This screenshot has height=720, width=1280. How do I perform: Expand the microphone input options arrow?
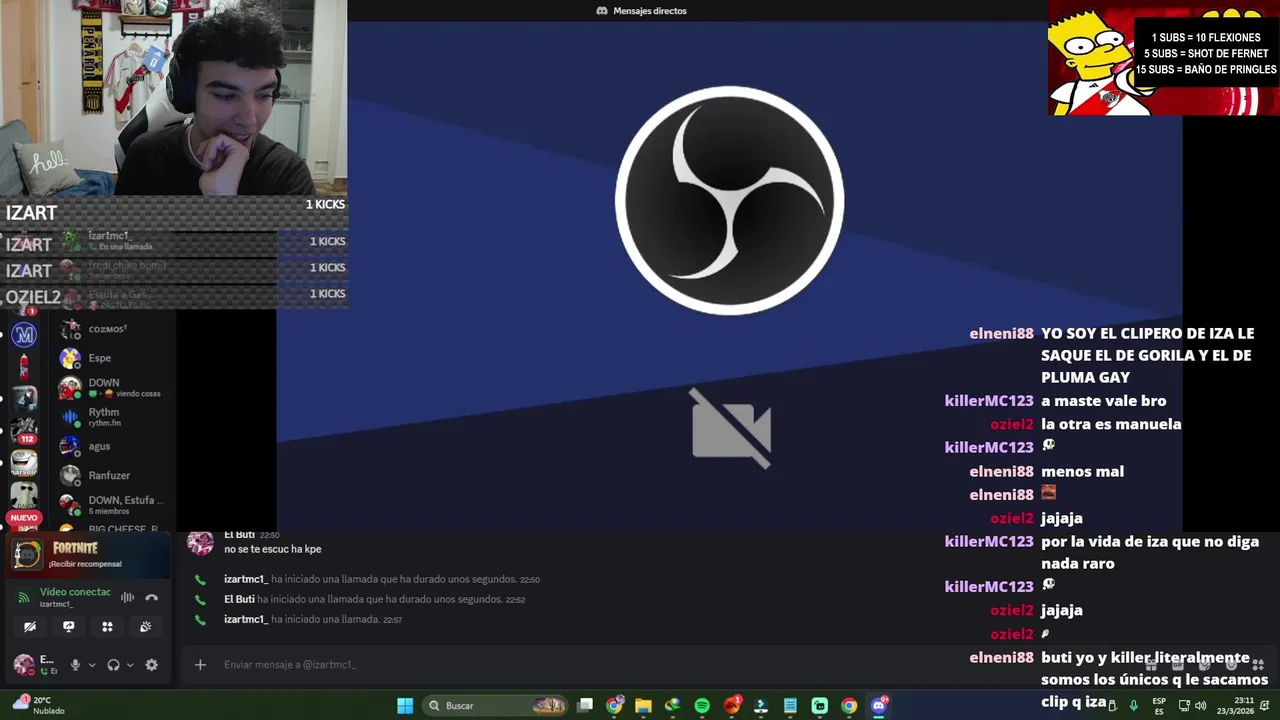coord(92,665)
